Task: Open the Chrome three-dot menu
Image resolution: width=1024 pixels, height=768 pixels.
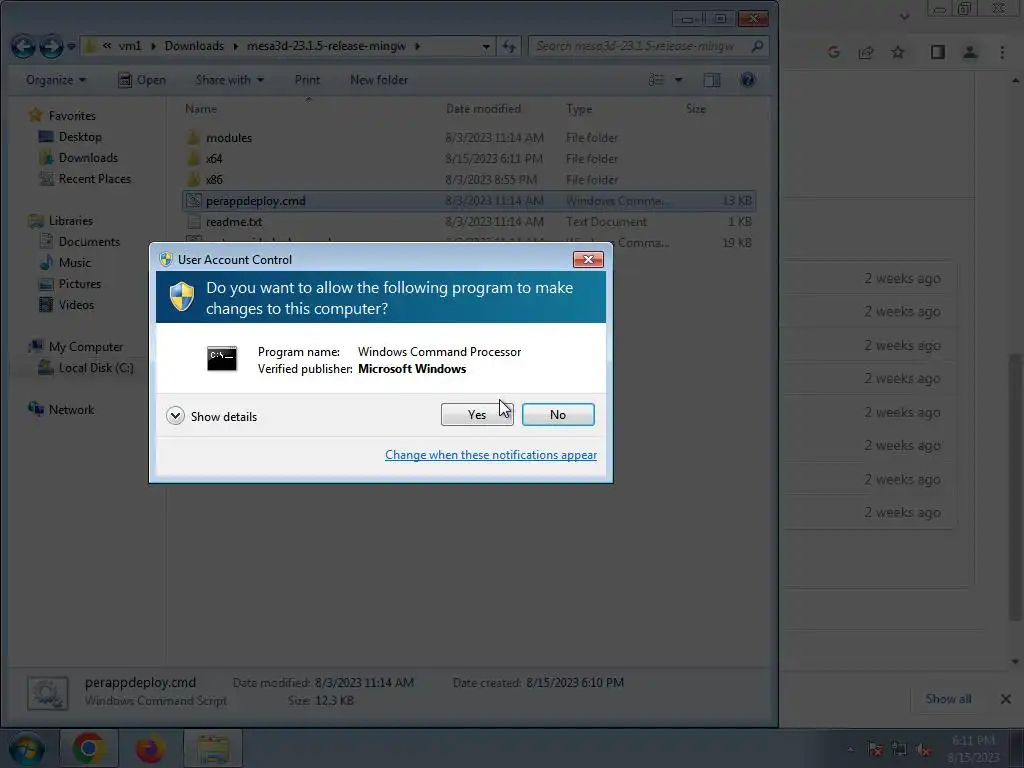Action: point(1002,52)
